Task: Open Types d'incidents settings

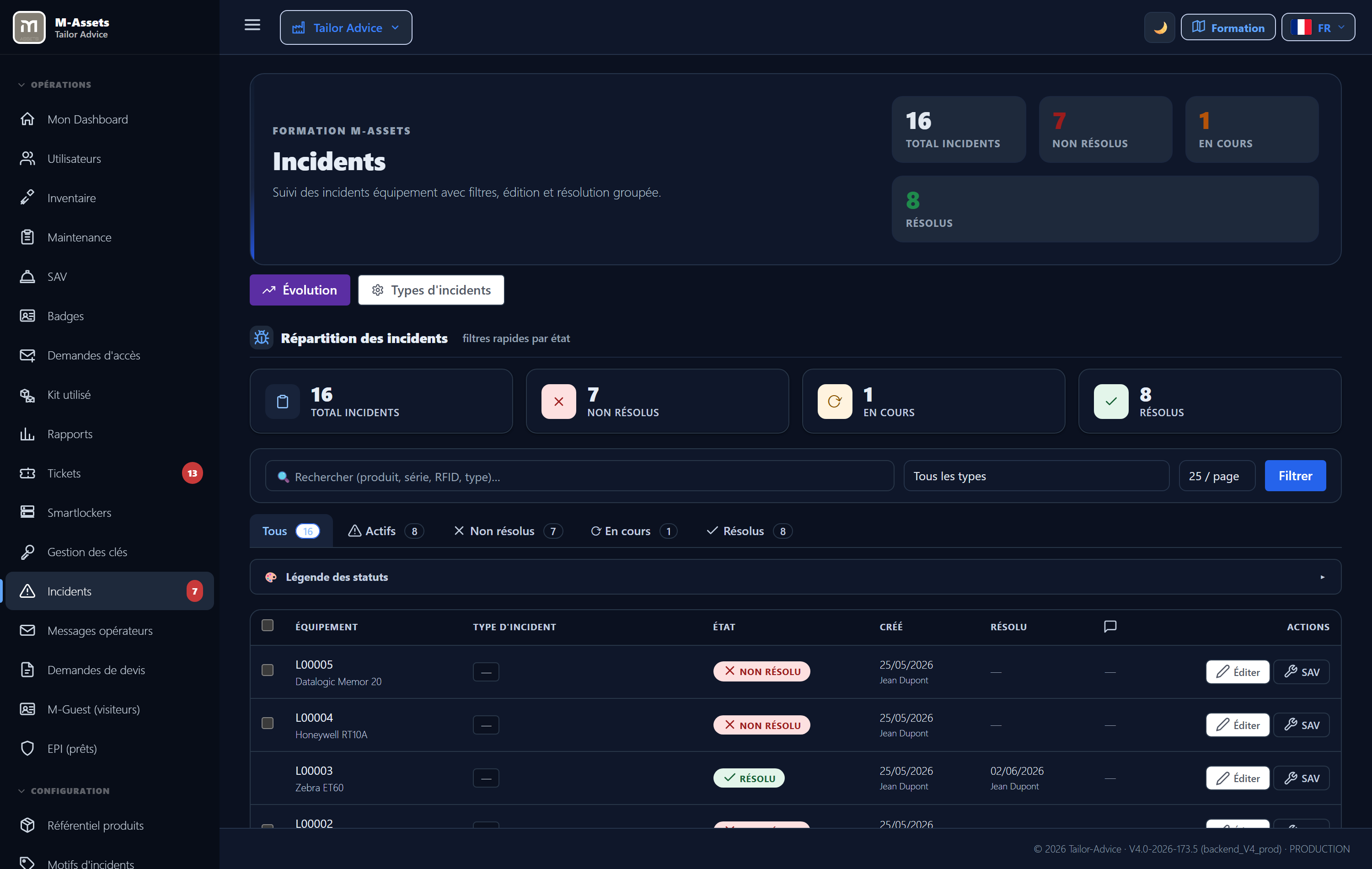Action: (x=431, y=290)
